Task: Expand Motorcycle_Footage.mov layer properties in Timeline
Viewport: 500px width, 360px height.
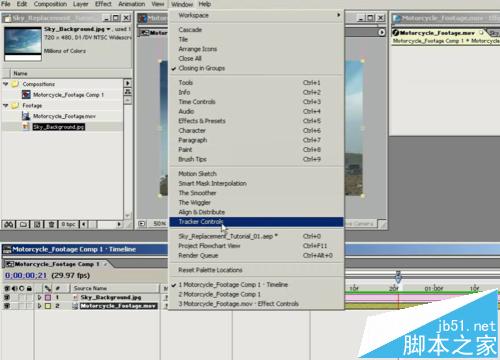Action: click(40, 306)
